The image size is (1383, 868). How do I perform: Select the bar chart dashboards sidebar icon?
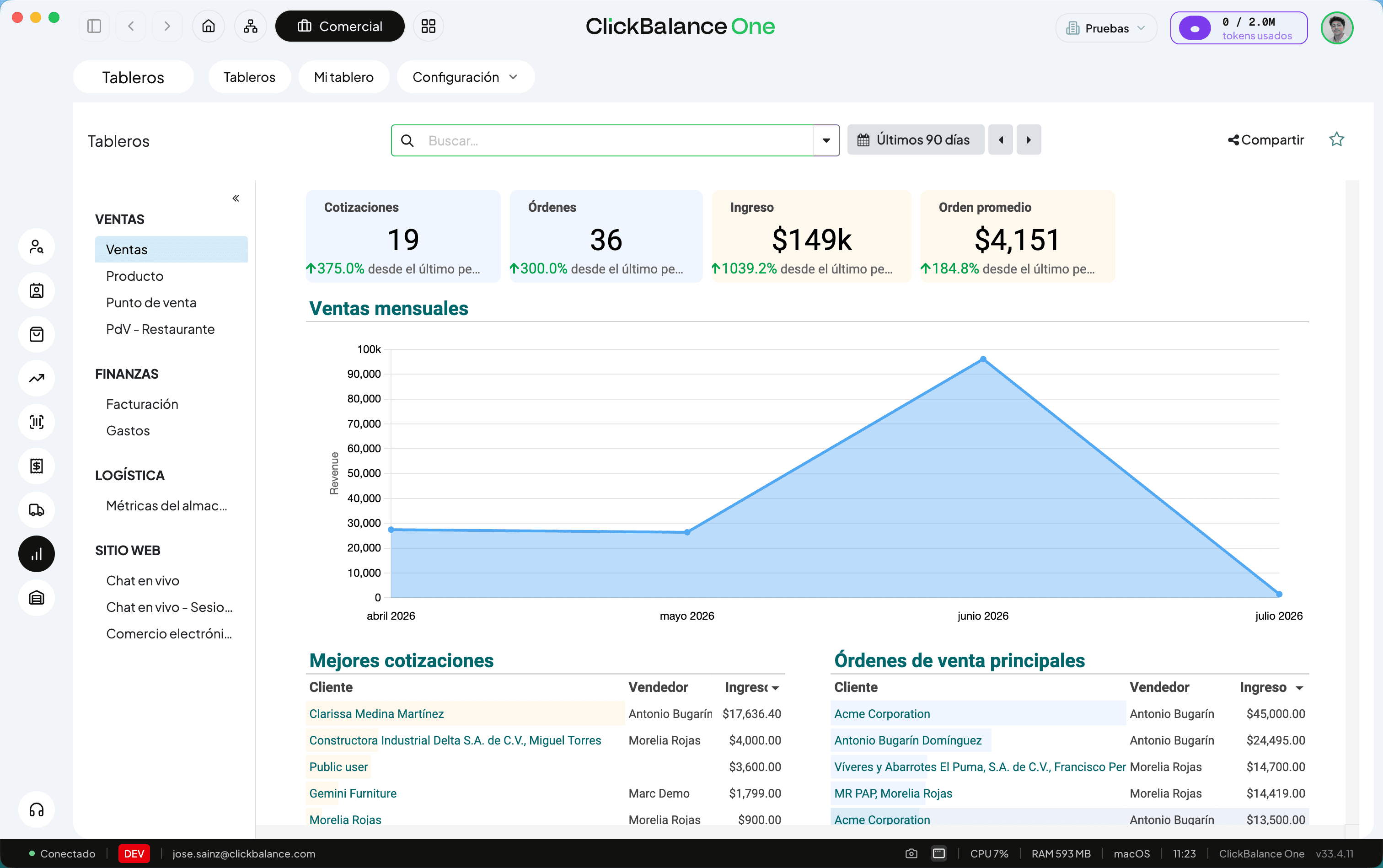tap(37, 554)
